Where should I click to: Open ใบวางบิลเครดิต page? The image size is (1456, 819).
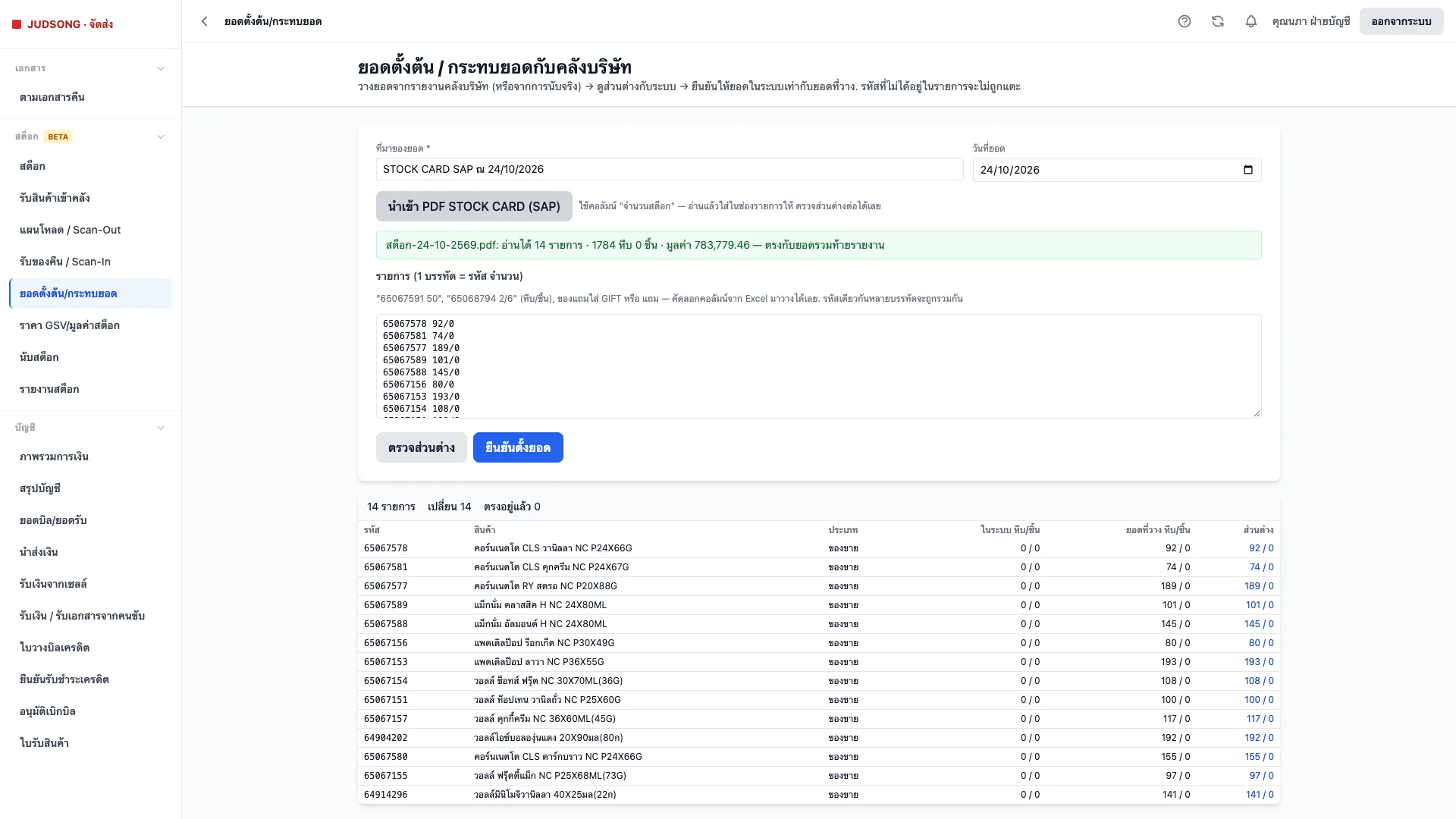[x=90, y=648]
